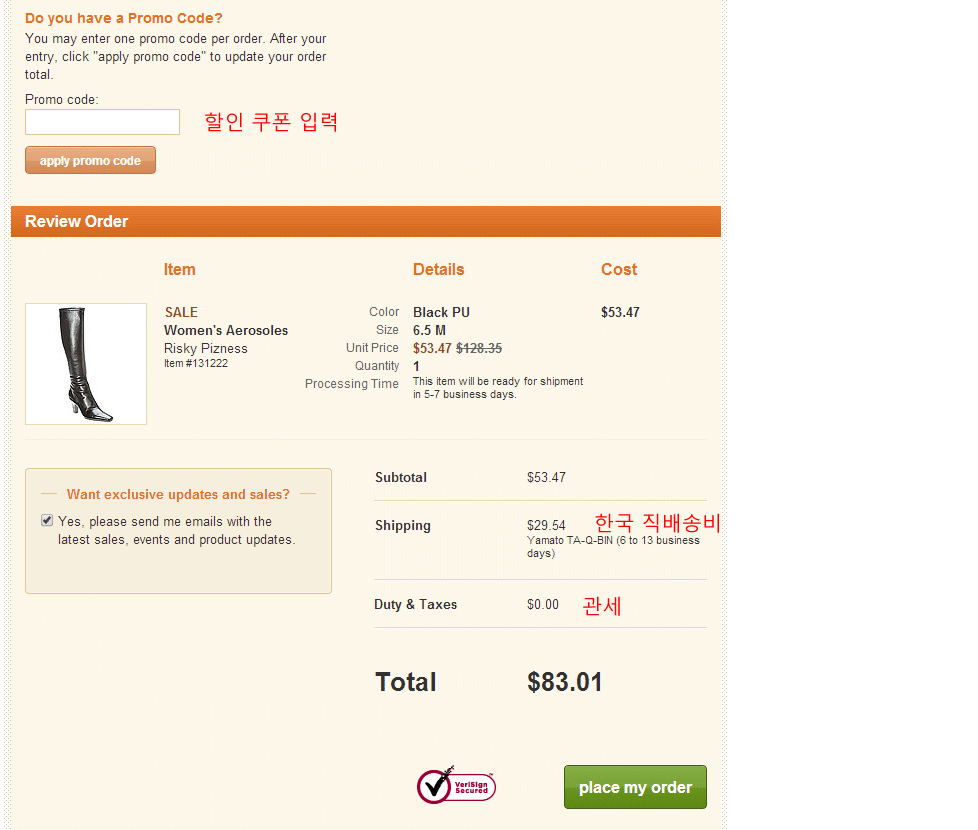Click inside the Promo code text field
The height and width of the screenshot is (830, 978).
point(102,122)
